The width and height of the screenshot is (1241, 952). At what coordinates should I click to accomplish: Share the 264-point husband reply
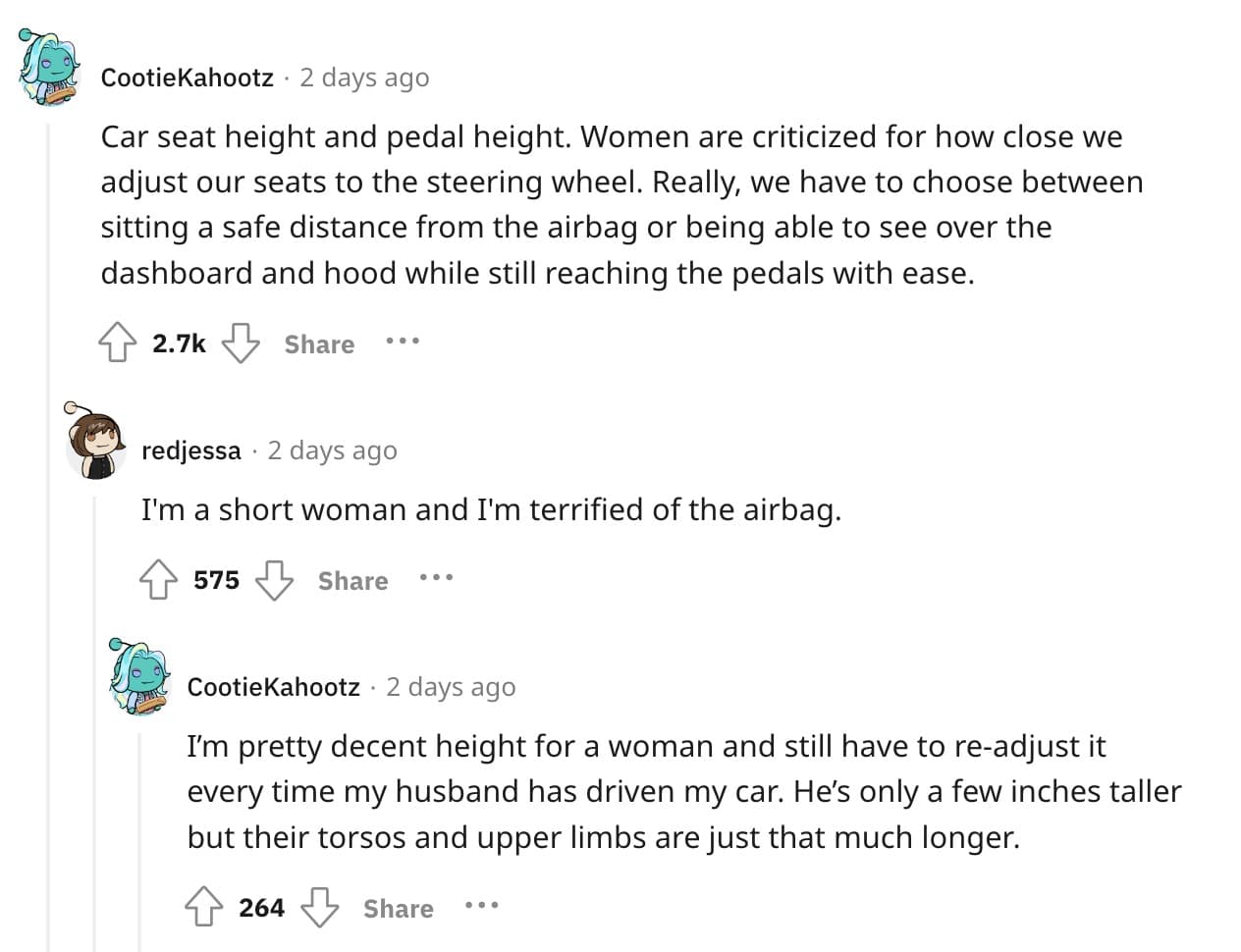pyautogui.click(x=398, y=909)
